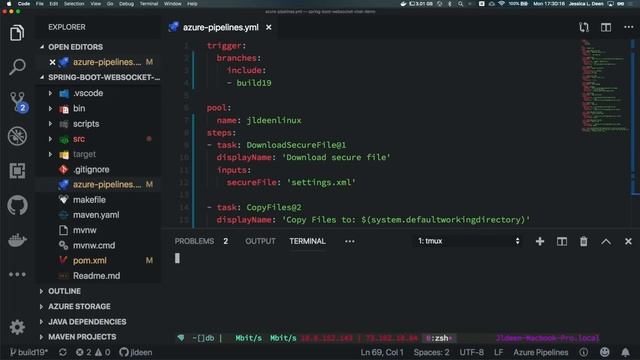This screenshot has width=640, height=360.
Task: Open notifications bell in status bar
Action: (625, 352)
